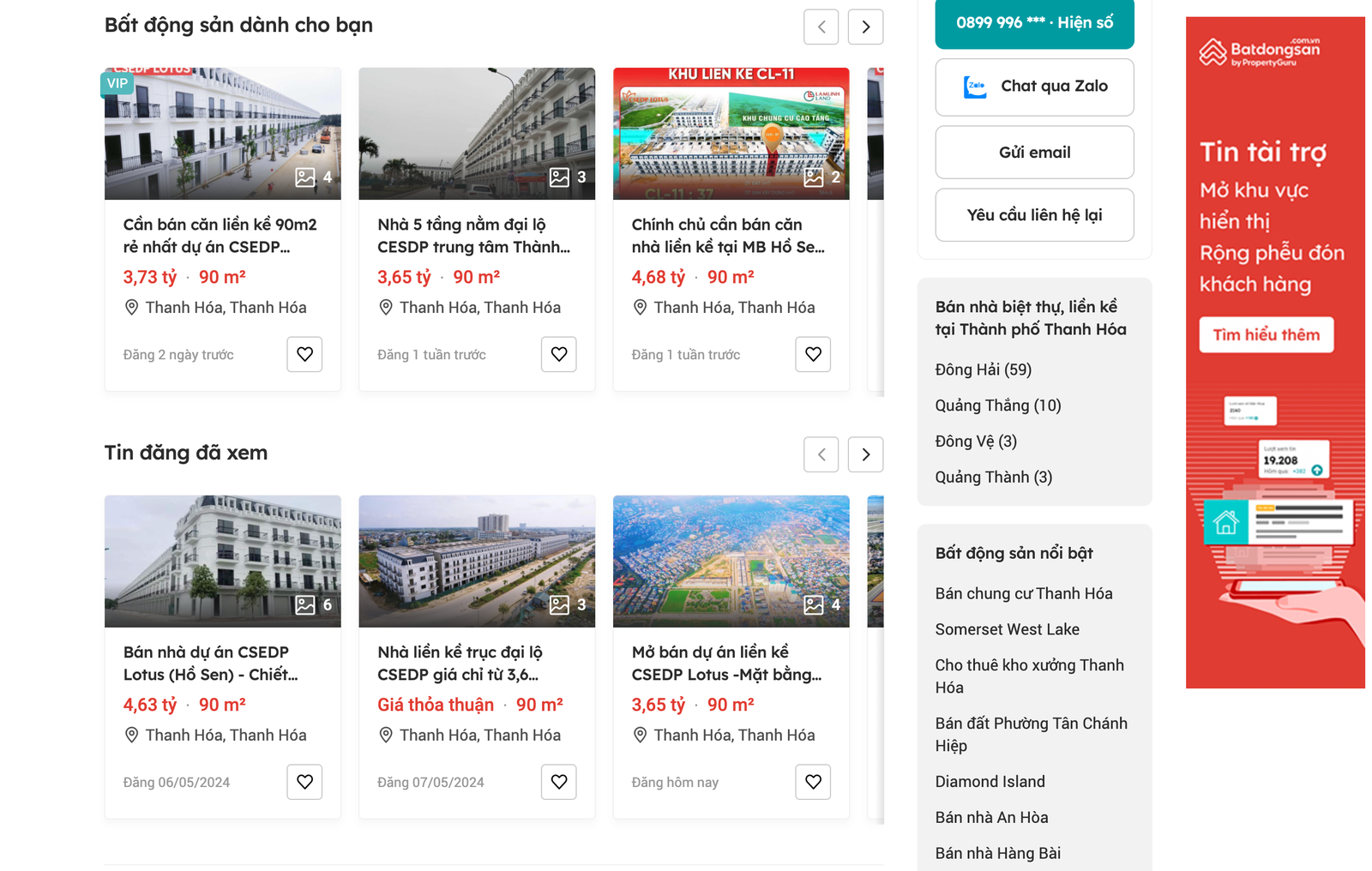1372x871 pixels.
Task: Request a callback via Yêu cầu liên hệ lại
Action: coord(1034,215)
